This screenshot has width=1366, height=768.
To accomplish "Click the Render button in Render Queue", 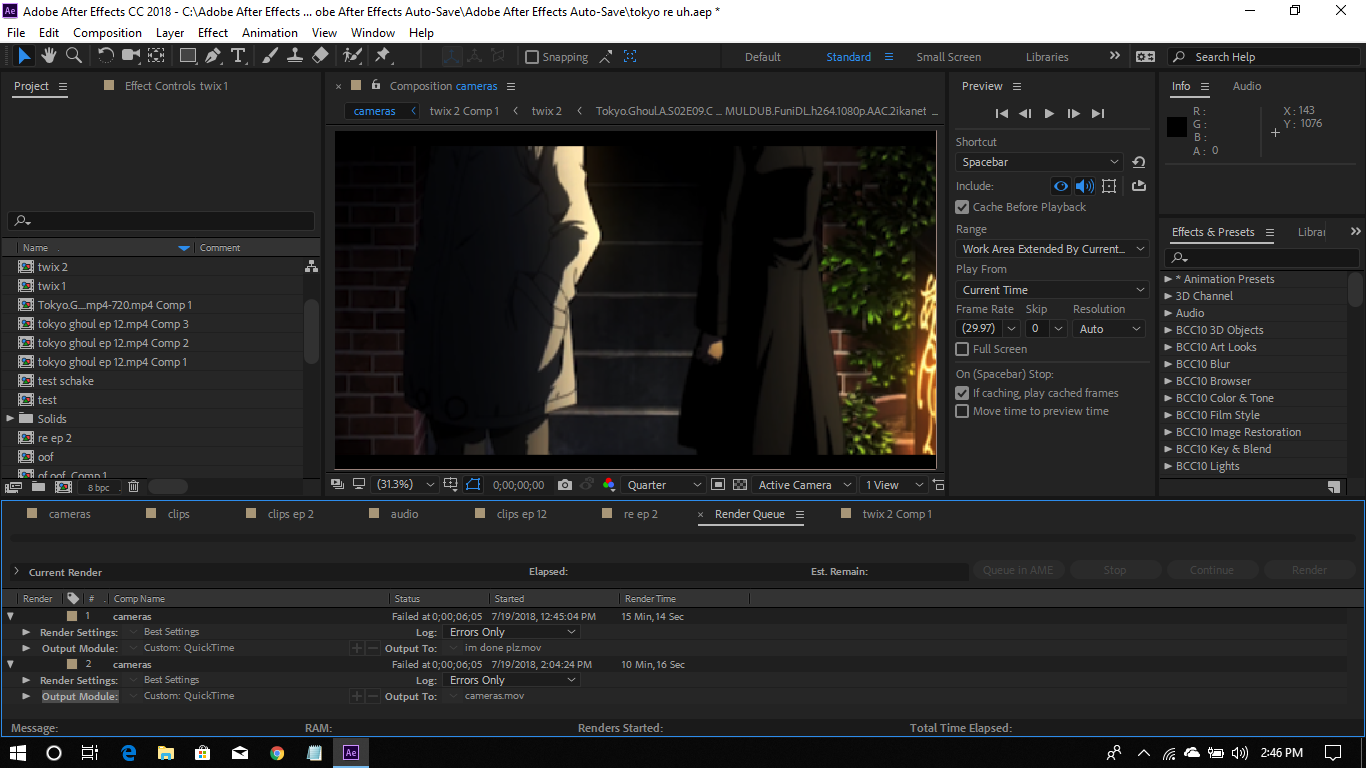I will tap(1309, 570).
